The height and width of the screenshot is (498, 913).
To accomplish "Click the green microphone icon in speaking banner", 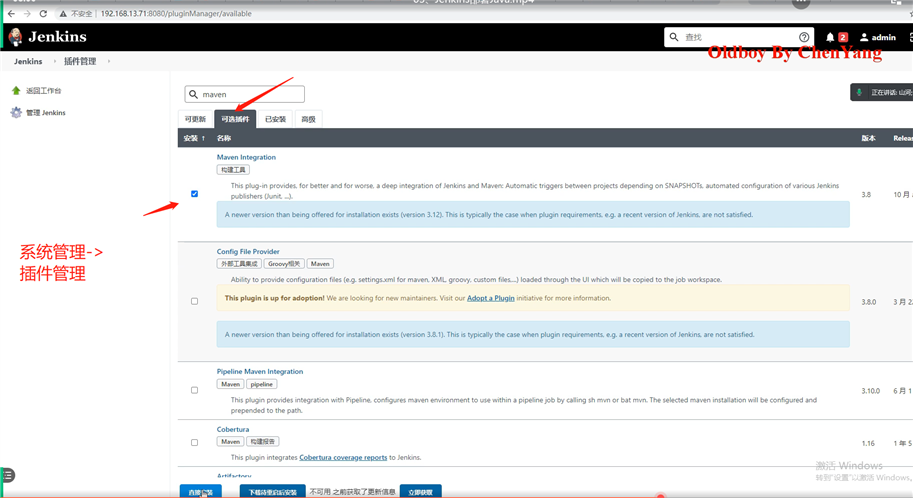I will tap(859, 92).
